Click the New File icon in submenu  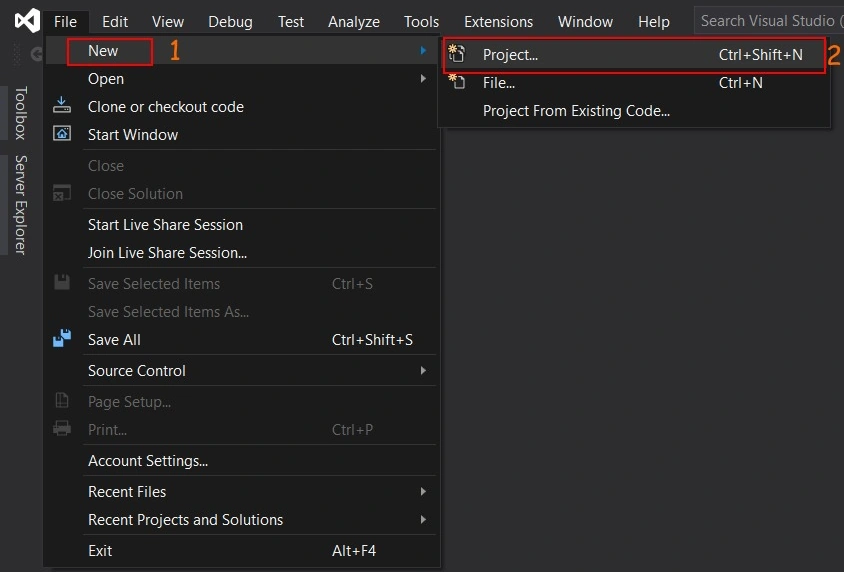tap(457, 82)
